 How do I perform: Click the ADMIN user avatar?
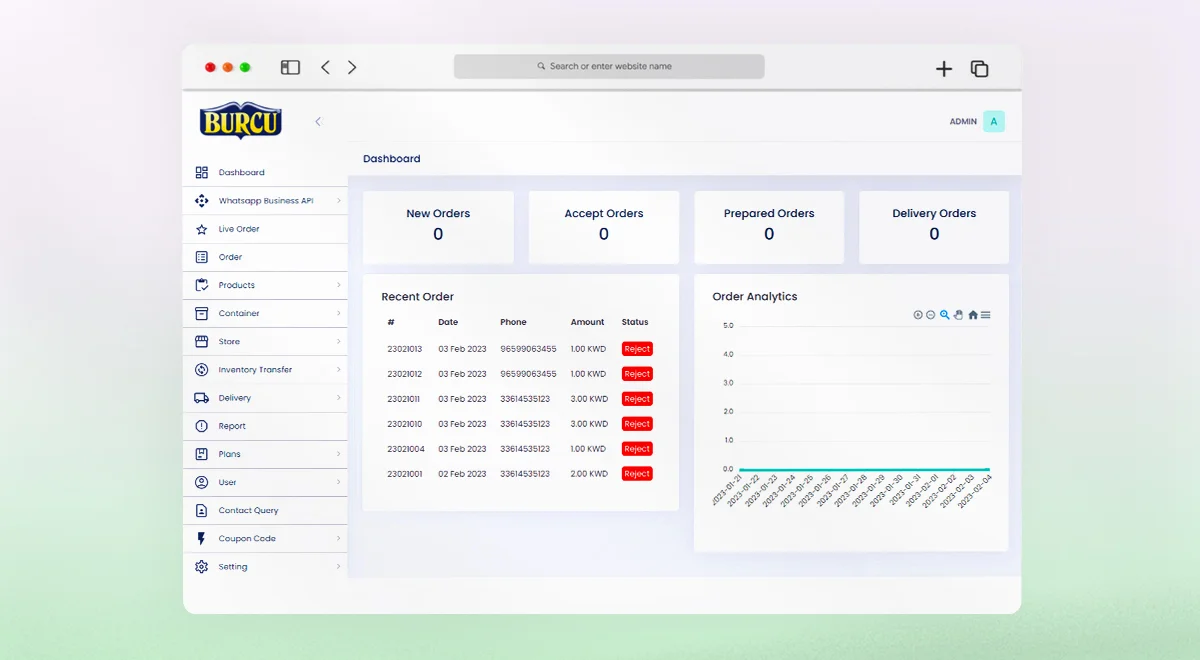(993, 122)
